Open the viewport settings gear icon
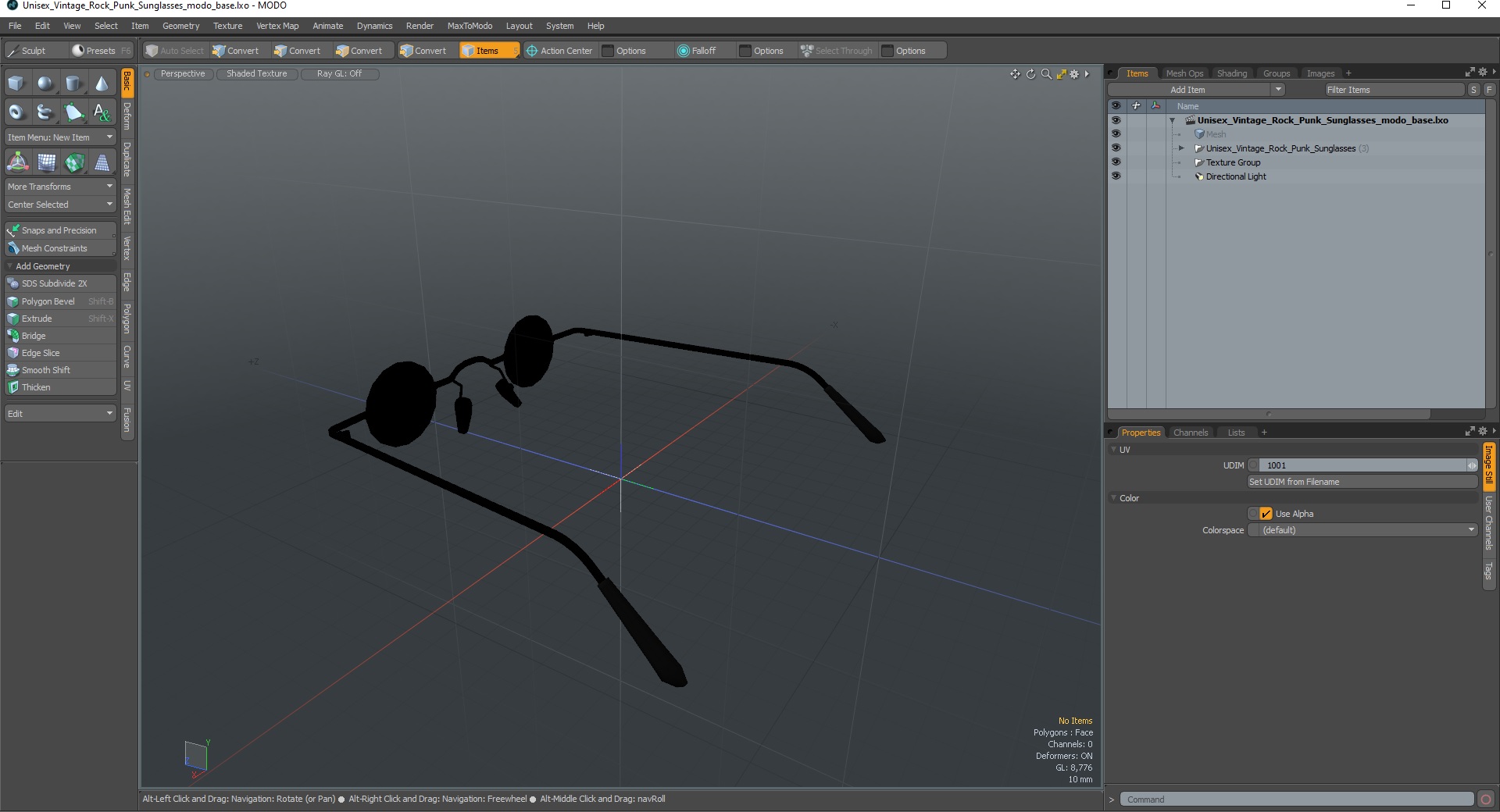Image resolution: width=1500 pixels, height=812 pixels. [1074, 74]
